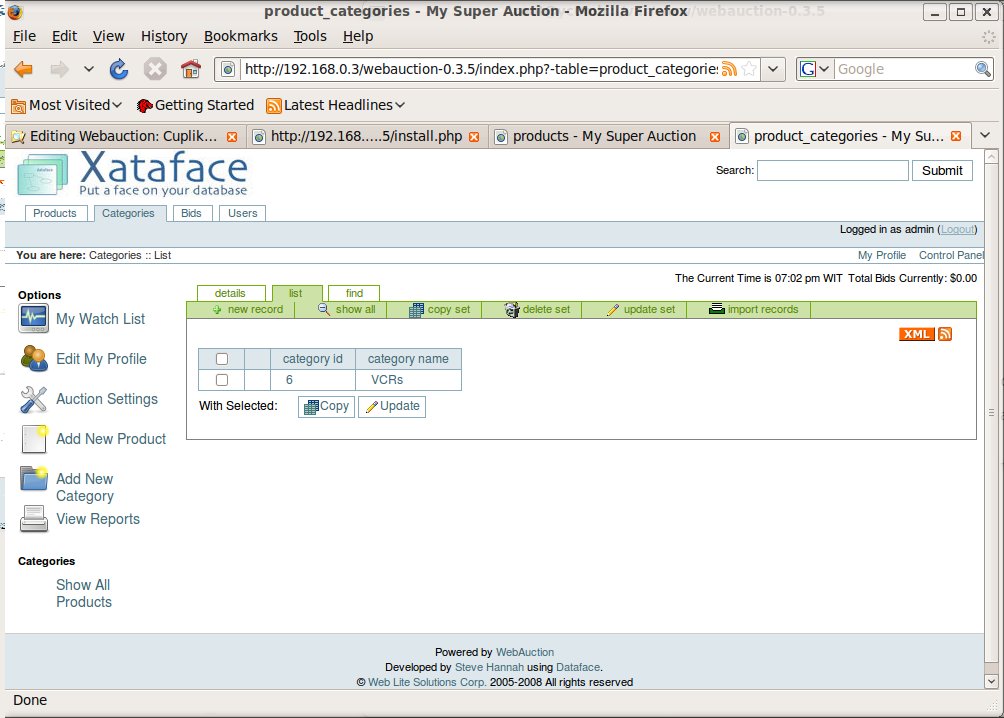The image size is (1004, 718).
Task: Click the Add New Product page icon
Action: coord(33,439)
